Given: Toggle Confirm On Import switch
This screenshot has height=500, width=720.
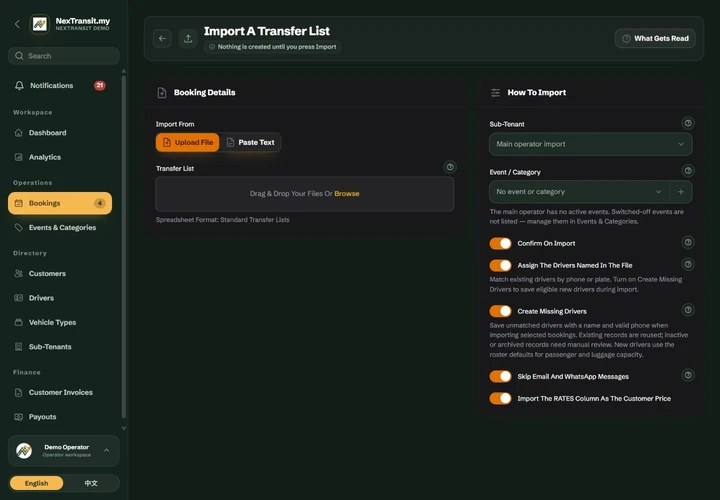Looking at the screenshot, I should (501, 243).
